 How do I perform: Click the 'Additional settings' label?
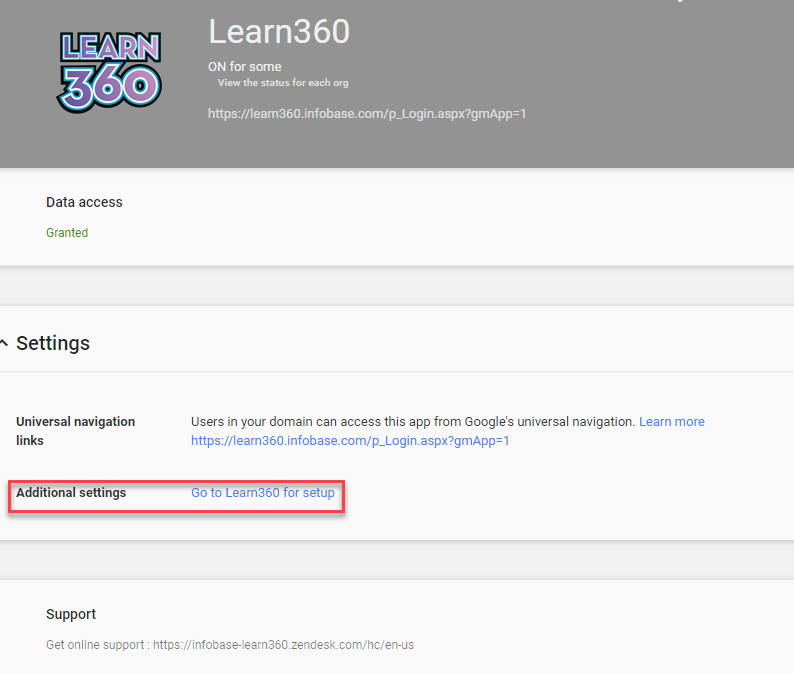[x=71, y=493]
